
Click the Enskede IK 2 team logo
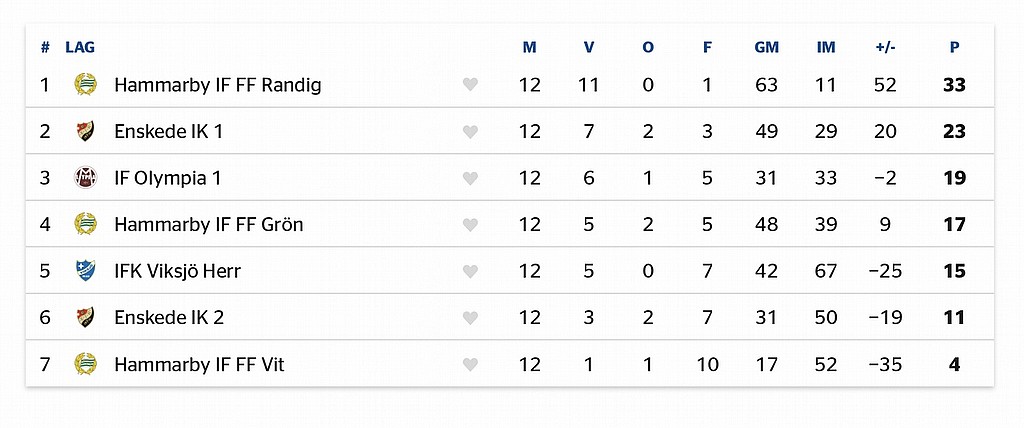pos(86,318)
